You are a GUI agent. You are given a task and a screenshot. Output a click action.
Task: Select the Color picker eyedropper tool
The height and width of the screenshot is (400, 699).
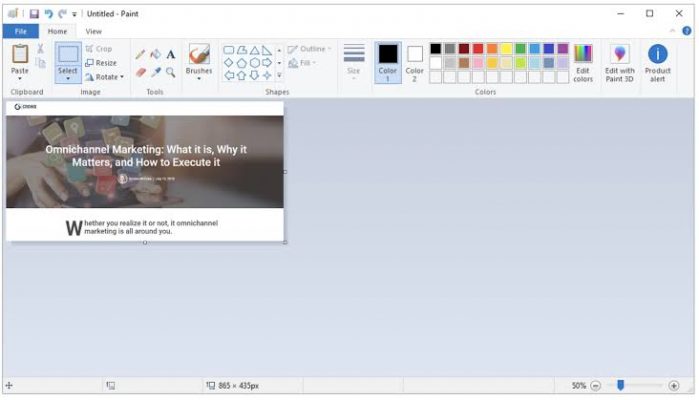(x=156, y=72)
